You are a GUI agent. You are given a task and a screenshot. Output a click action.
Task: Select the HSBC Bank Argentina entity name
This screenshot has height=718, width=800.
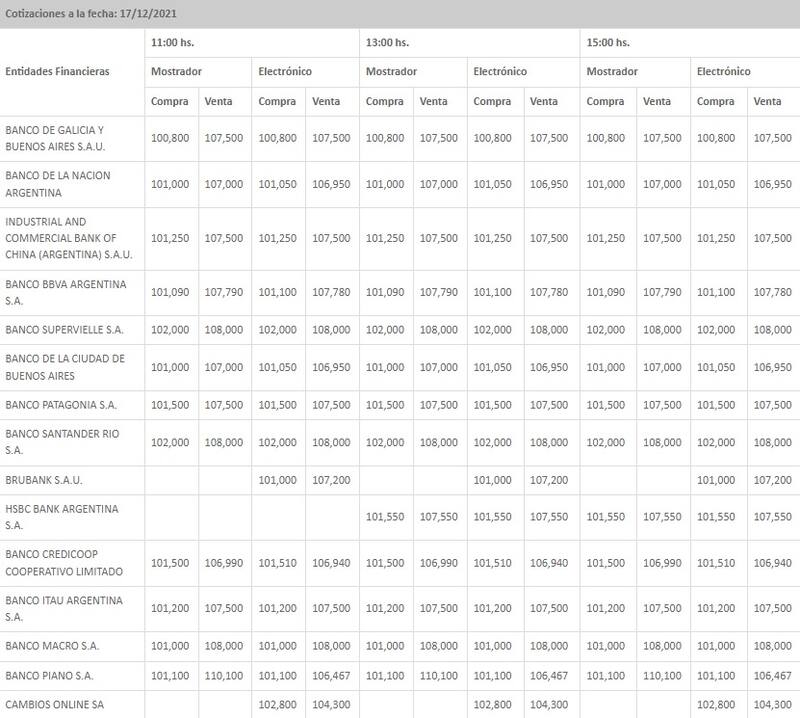click(62, 516)
